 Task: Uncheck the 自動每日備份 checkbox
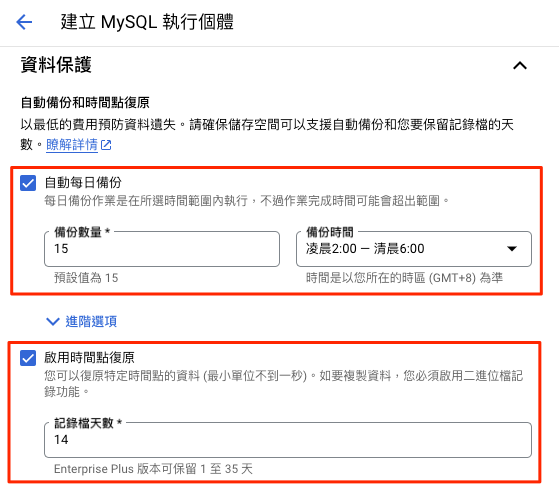click(x=28, y=183)
